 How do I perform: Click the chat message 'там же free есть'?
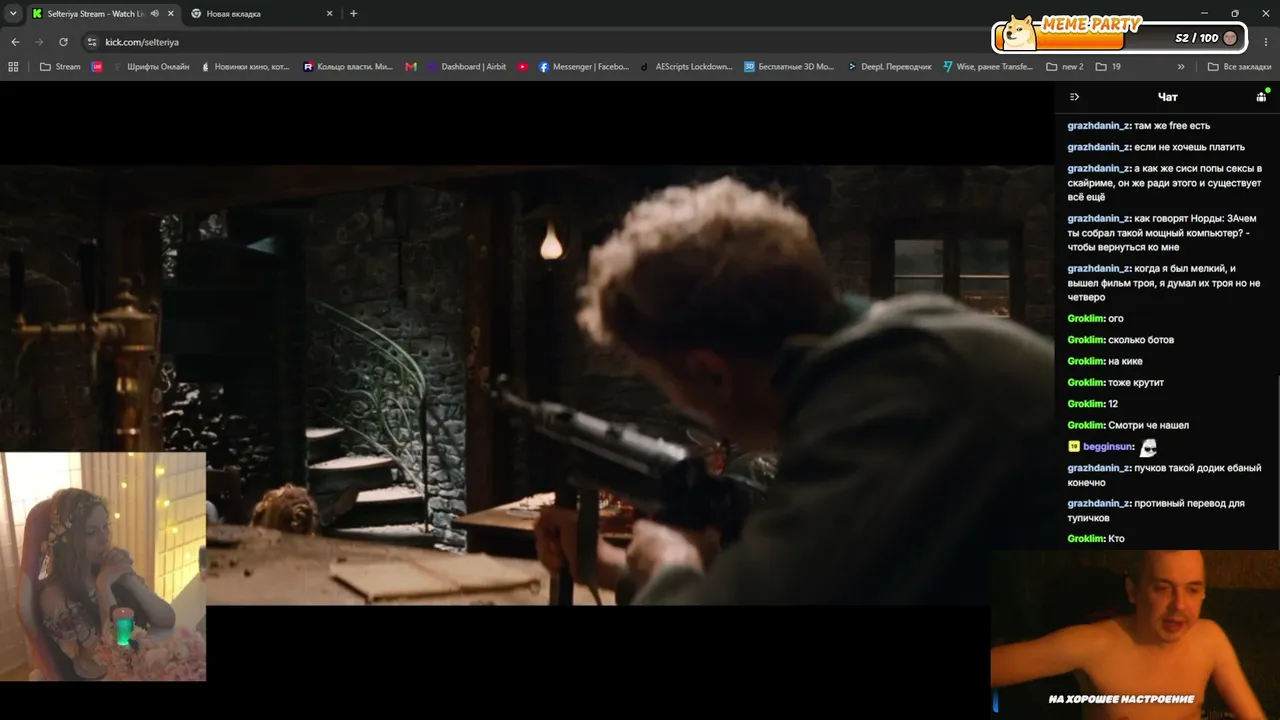[1172, 126]
